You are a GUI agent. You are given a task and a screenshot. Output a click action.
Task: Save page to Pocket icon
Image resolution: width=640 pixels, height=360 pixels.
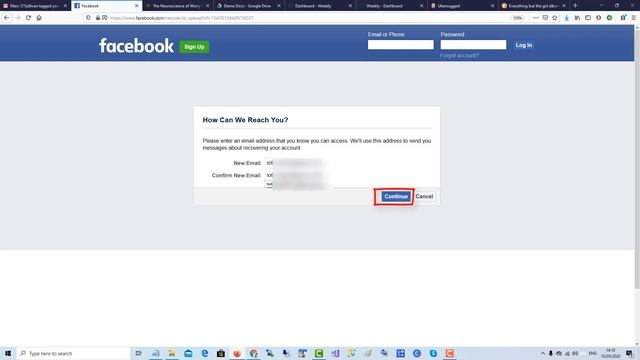tap(545, 18)
